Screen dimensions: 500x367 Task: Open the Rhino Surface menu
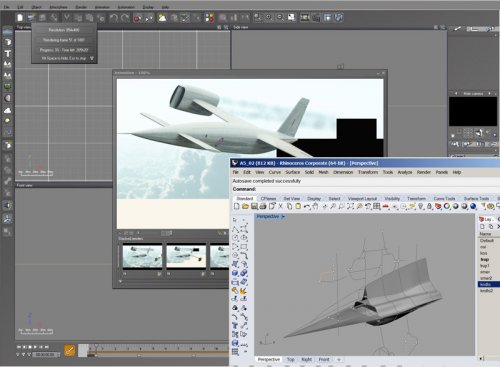293,172
